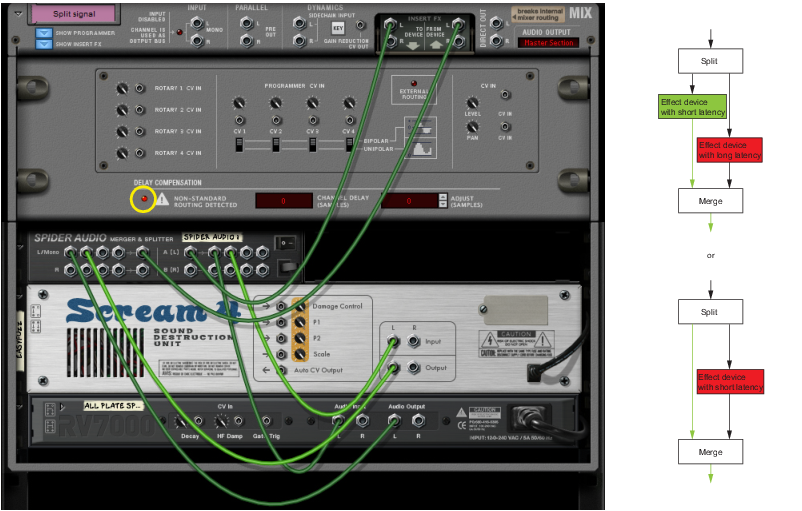Click the Show Programmer arrow button

click(45, 33)
